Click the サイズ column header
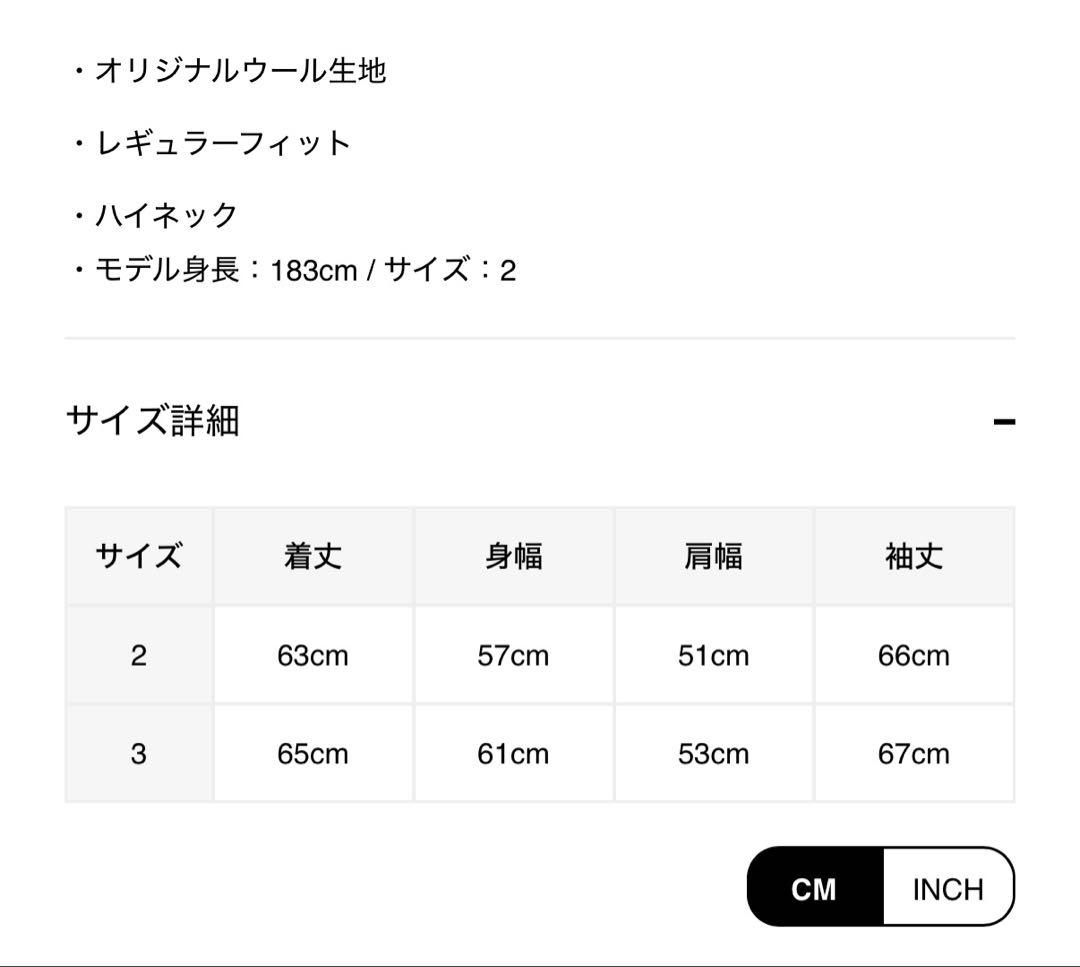1080x967 pixels. [x=139, y=556]
